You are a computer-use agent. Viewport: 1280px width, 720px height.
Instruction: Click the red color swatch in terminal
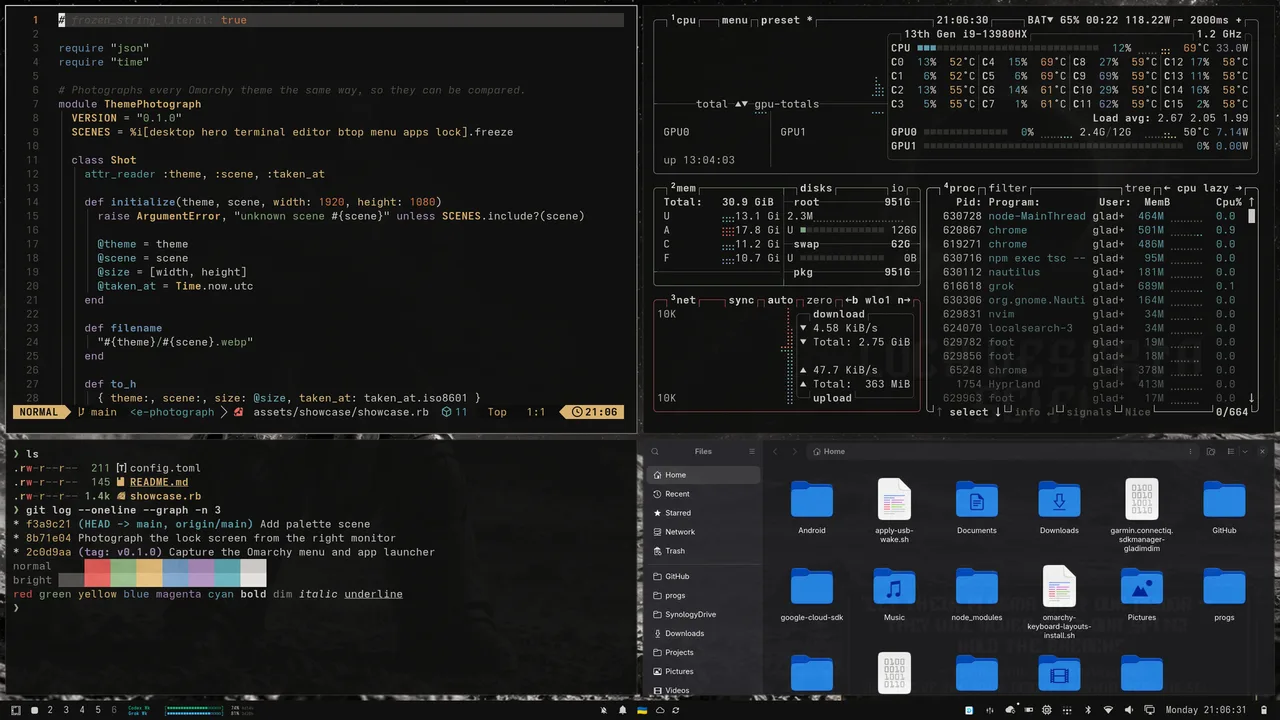tap(97, 573)
